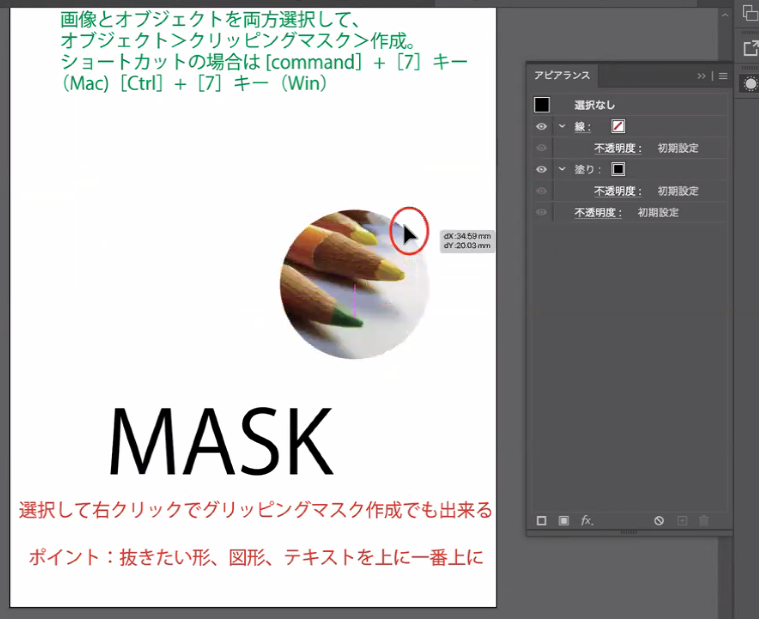Collapse the 塗り fill attribute chevron
Viewport: 759px width, 619px height.
point(562,170)
